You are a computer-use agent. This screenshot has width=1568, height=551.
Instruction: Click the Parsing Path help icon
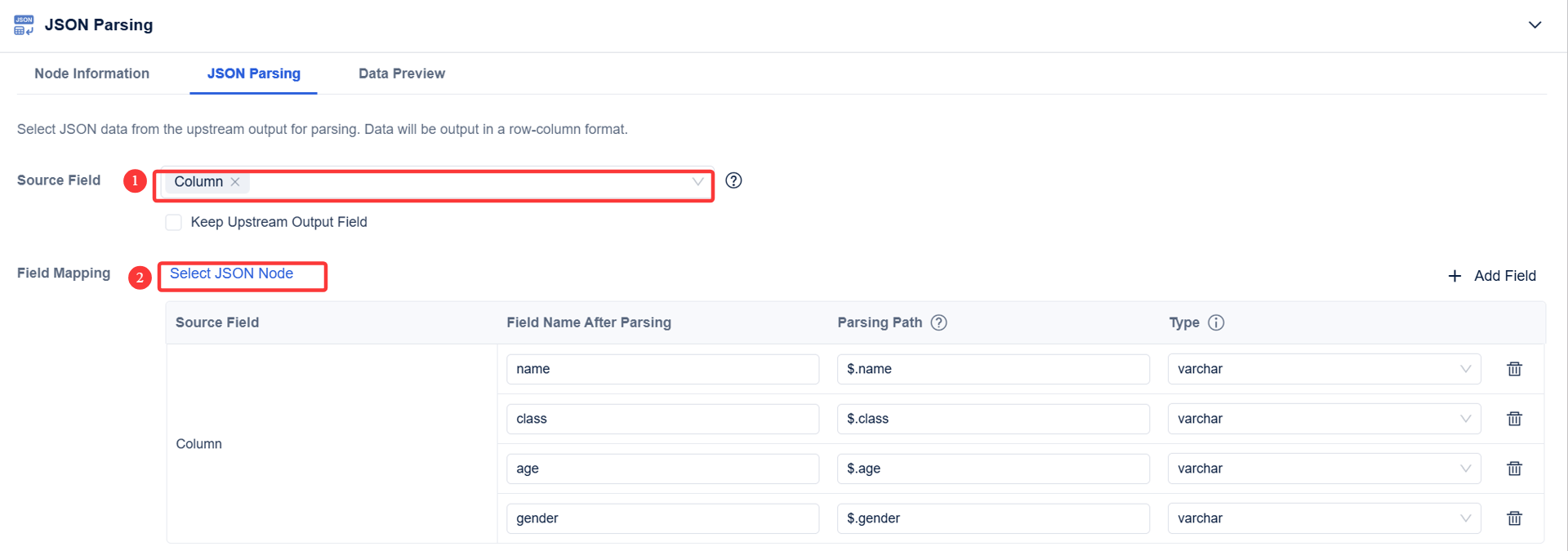pyautogui.click(x=939, y=322)
